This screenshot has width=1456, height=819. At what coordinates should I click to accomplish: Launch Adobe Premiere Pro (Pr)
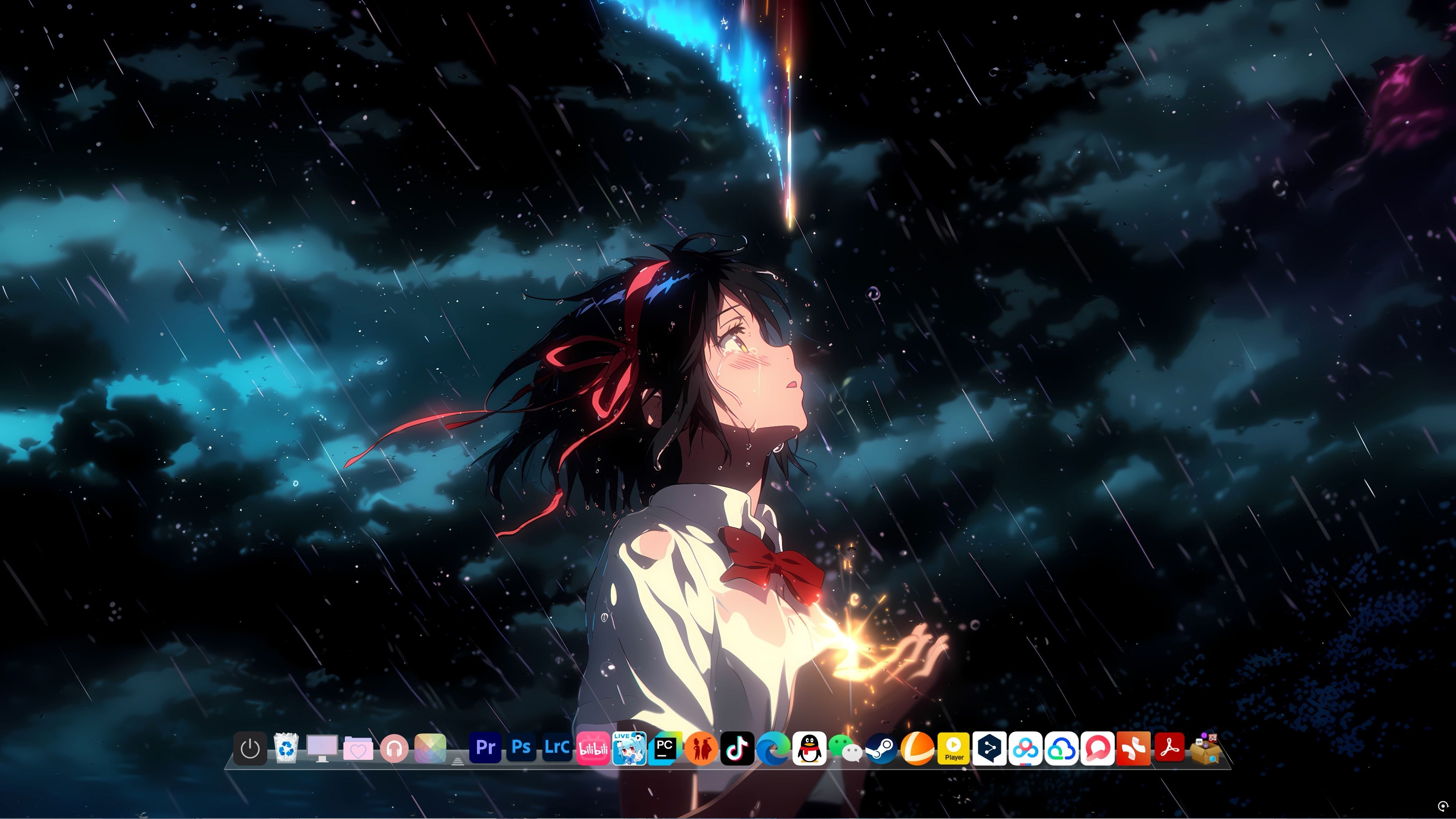485,748
